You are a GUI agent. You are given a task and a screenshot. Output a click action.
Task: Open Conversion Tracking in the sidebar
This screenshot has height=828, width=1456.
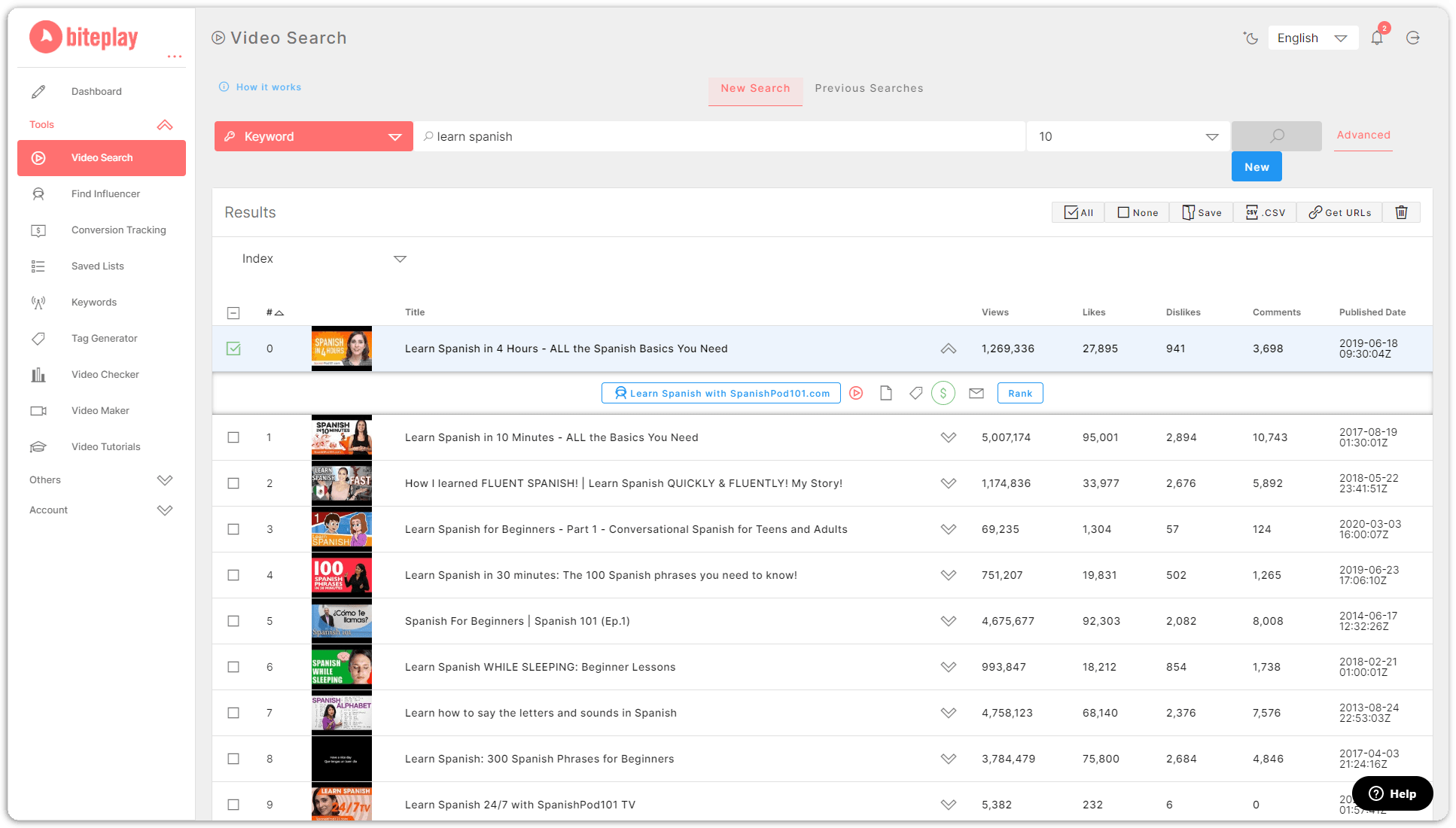point(118,230)
